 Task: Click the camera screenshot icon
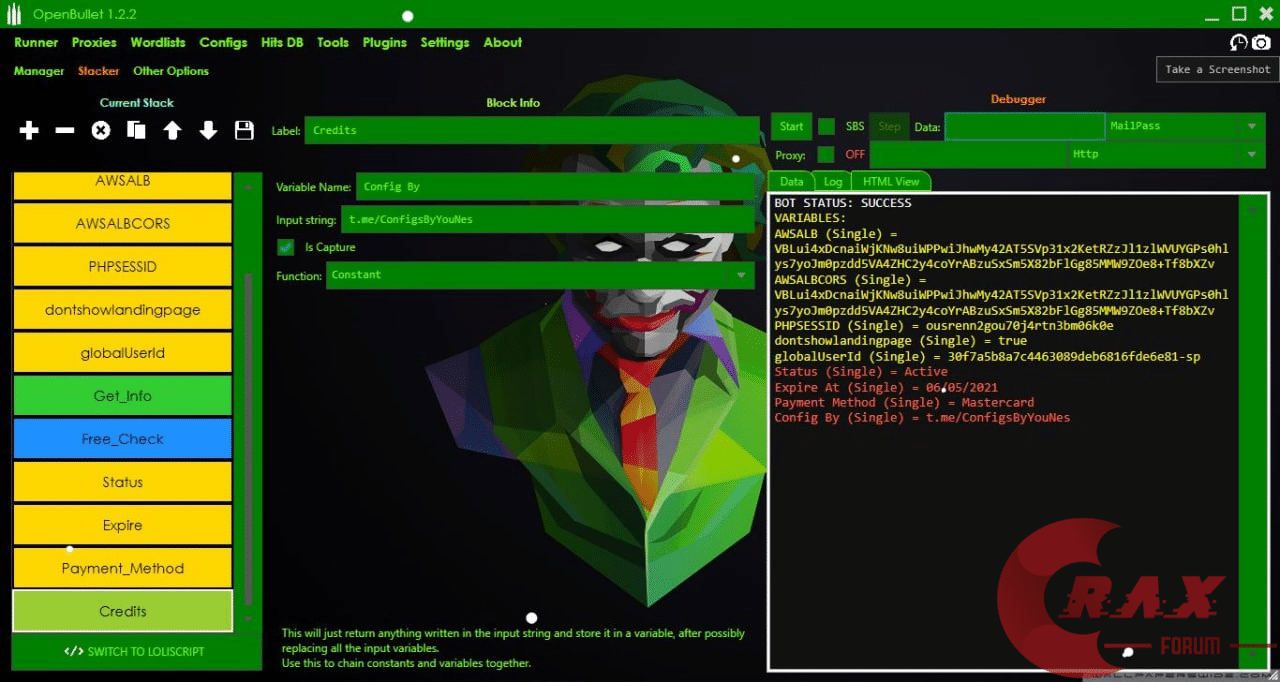pyautogui.click(x=1261, y=42)
